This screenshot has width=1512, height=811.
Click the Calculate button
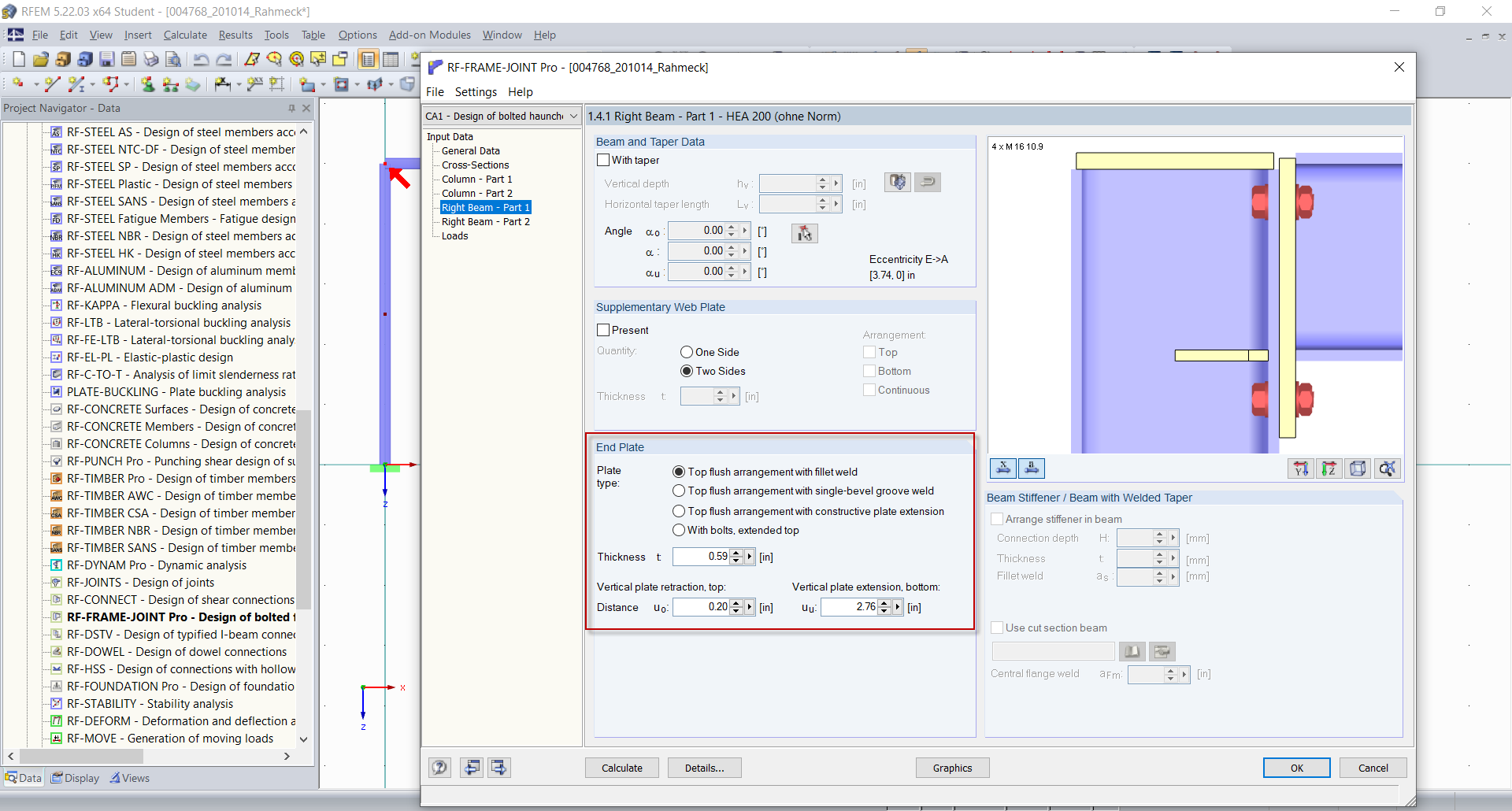point(622,768)
